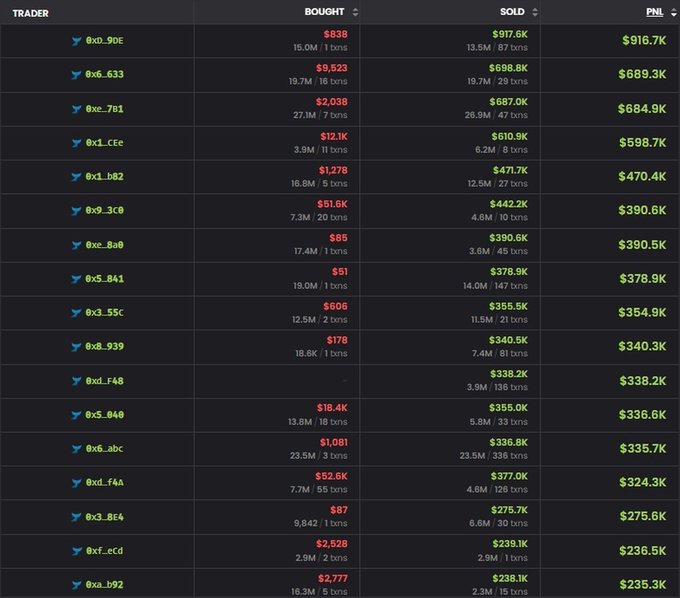Click the $378.9K PNL value

[643, 279]
